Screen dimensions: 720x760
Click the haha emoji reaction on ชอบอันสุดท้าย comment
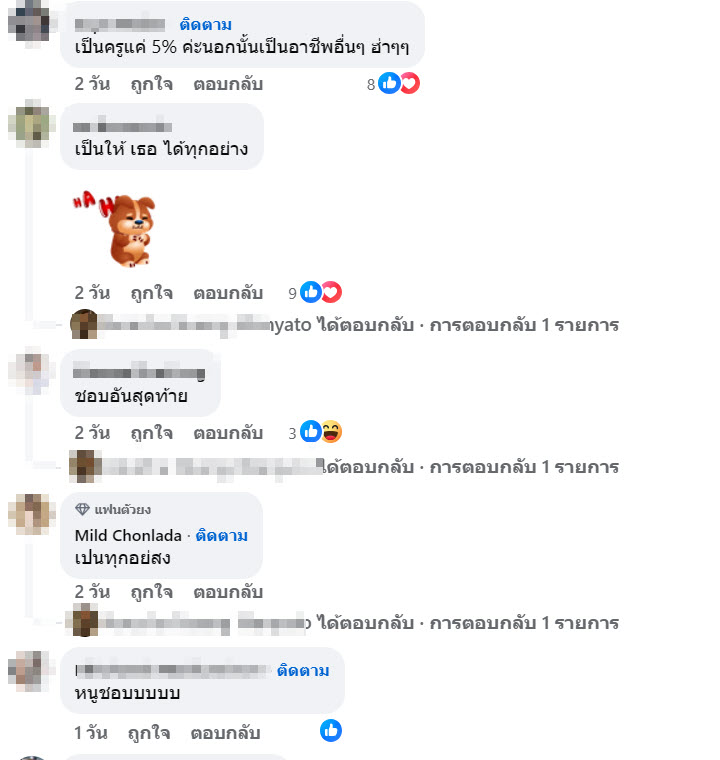(x=332, y=431)
